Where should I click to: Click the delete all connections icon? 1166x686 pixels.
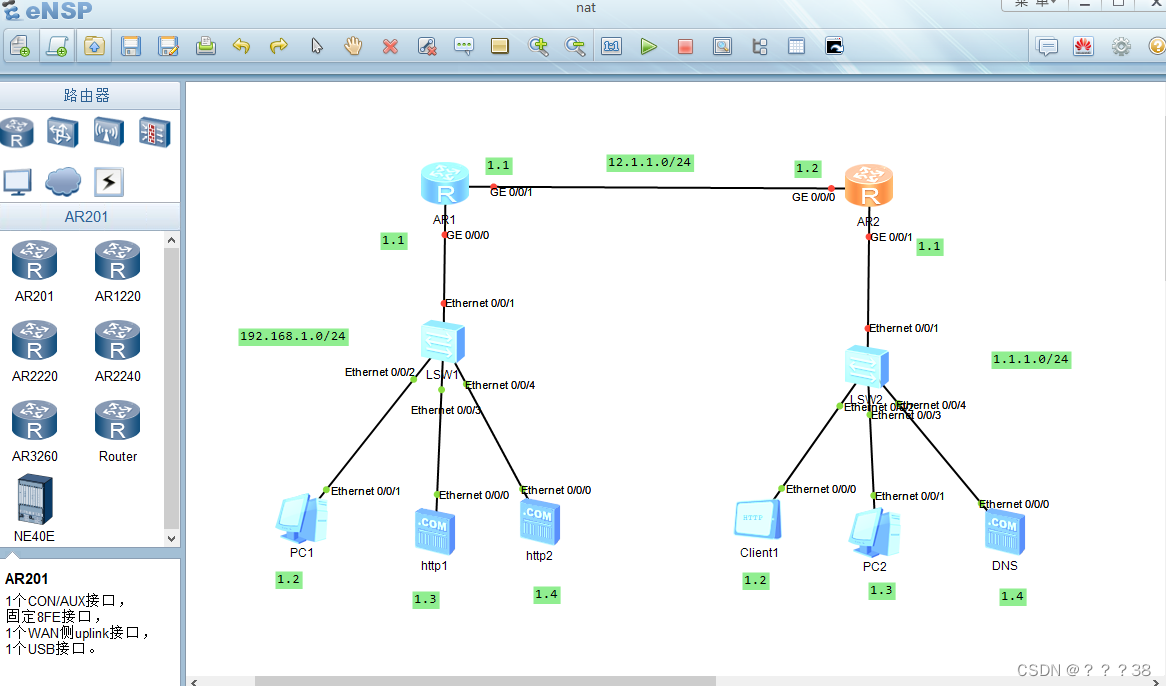click(x=427, y=47)
